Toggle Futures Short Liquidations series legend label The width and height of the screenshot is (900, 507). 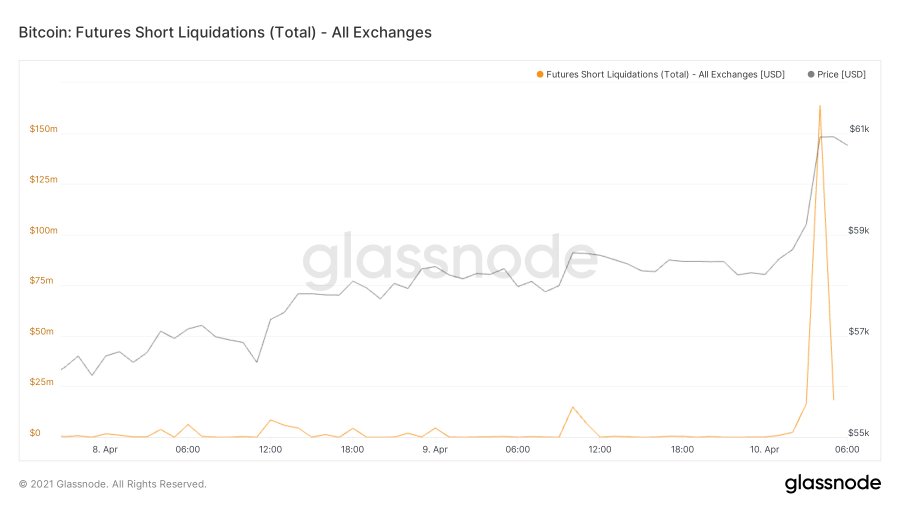pos(665,75)
